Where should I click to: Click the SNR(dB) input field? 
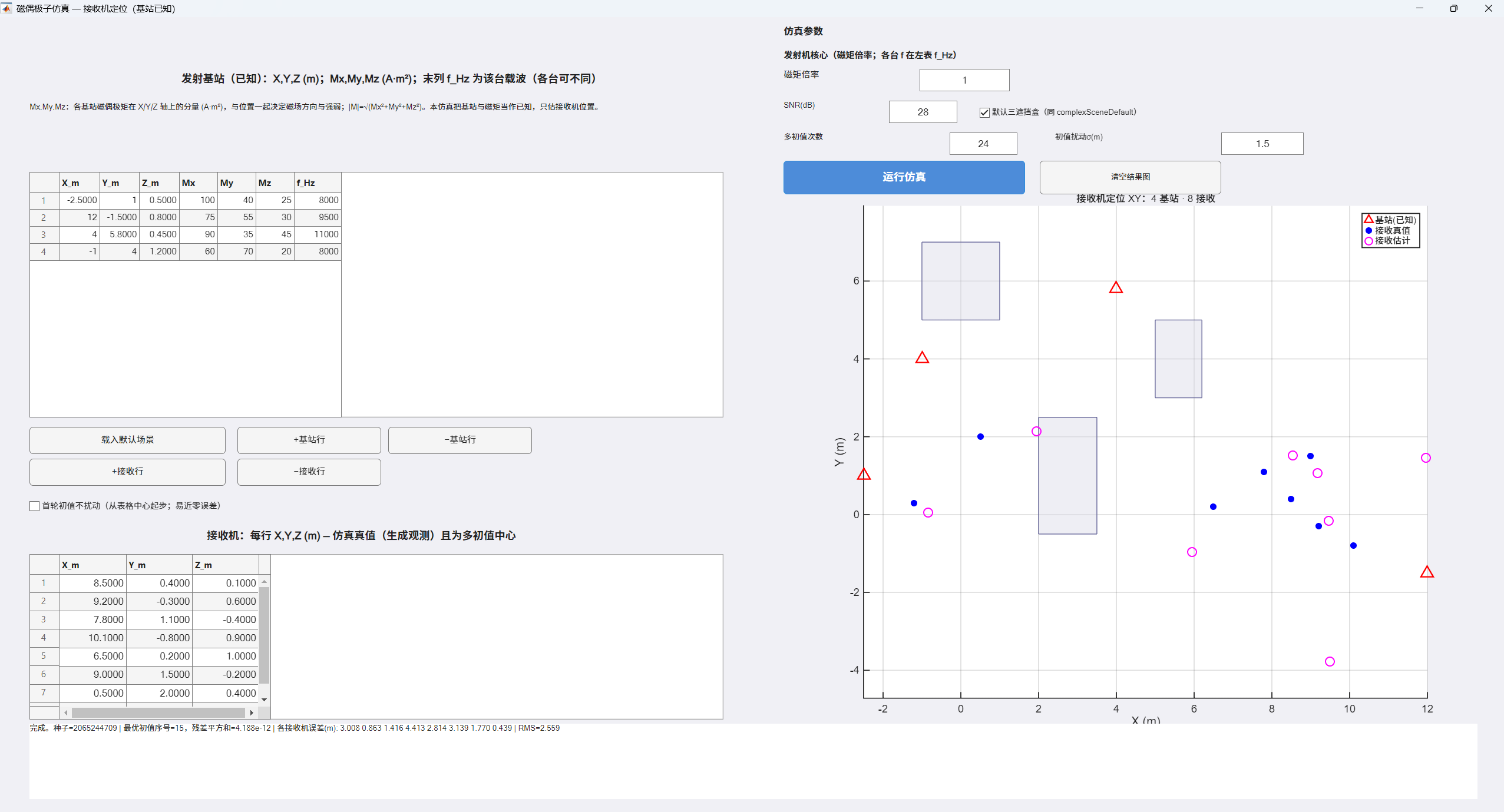[x=923, y=112]
